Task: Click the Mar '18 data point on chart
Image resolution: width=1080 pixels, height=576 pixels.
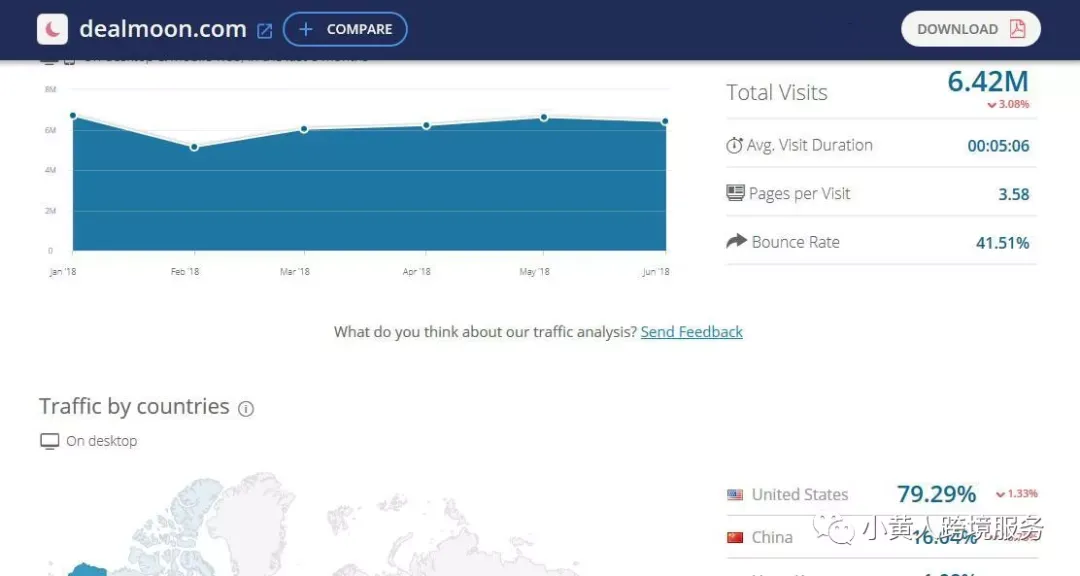Action: pyautogui.click(x=304, y=129)
